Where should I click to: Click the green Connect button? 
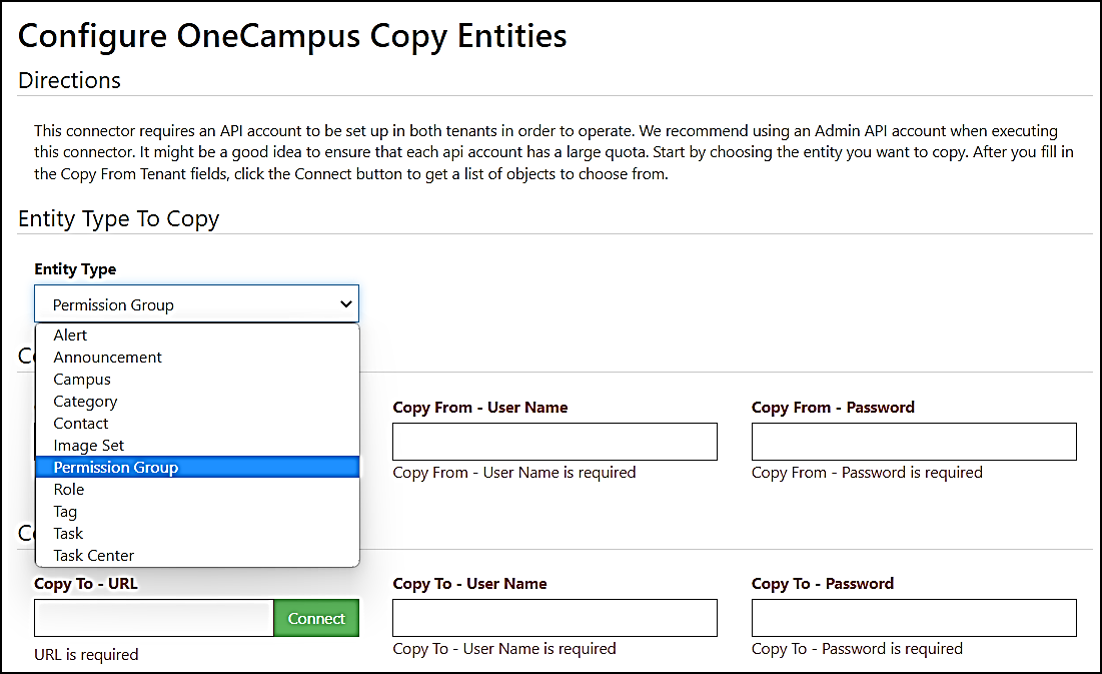316,618
